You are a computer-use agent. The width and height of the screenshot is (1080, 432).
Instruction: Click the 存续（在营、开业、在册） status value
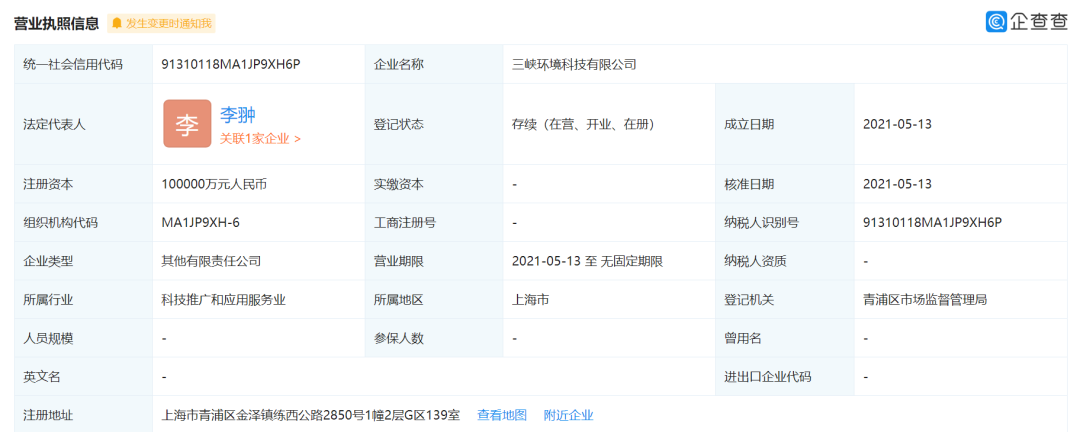[583, 124]
